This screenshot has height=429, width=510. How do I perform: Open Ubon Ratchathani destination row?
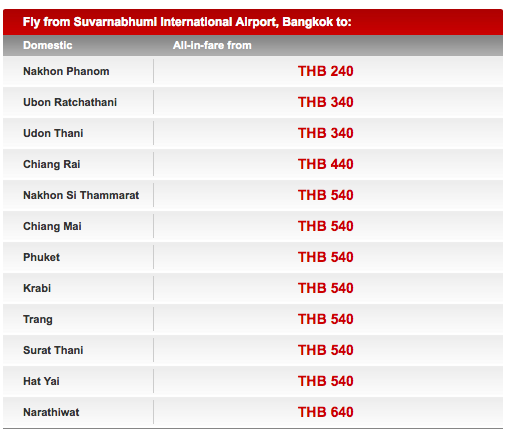pyautogui.click(x=253, y=102)
